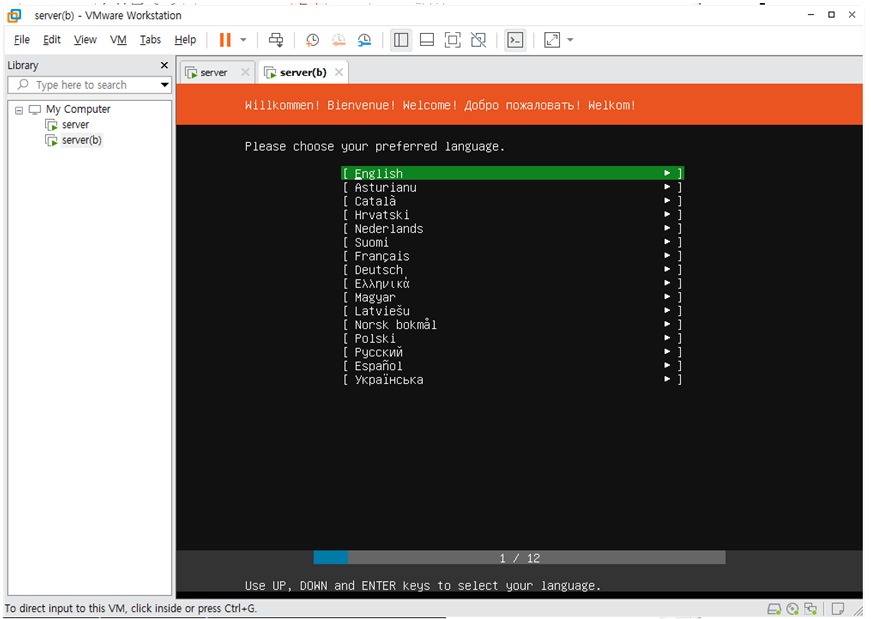Click the library search input field
This screenshot has width=871, height=619.
[x=83, y=84]
